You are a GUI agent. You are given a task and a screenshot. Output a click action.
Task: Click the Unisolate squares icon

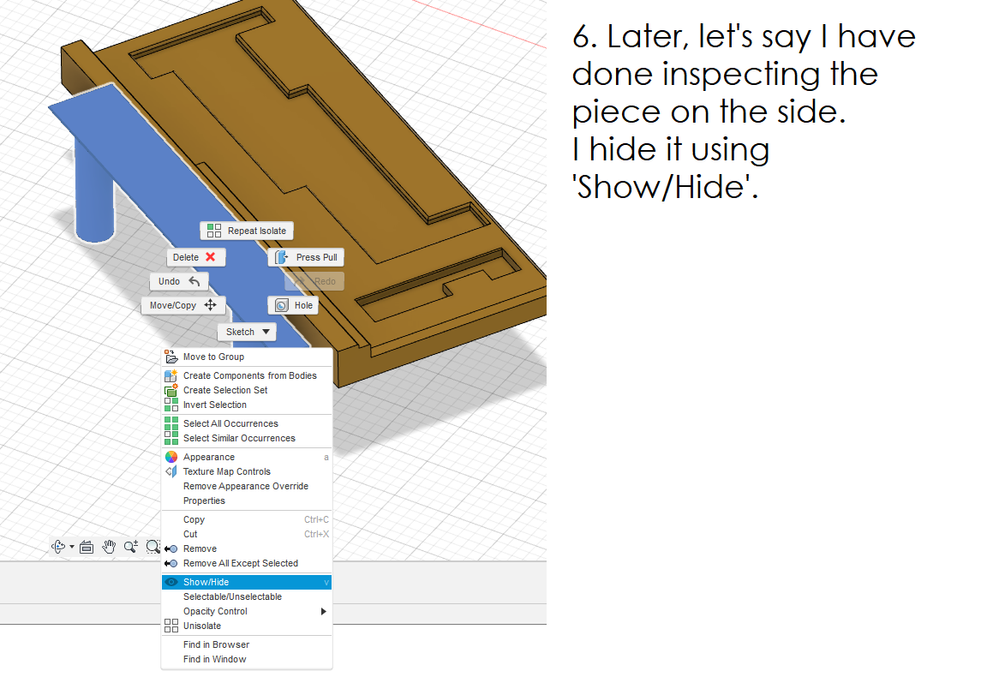[171, 626]
